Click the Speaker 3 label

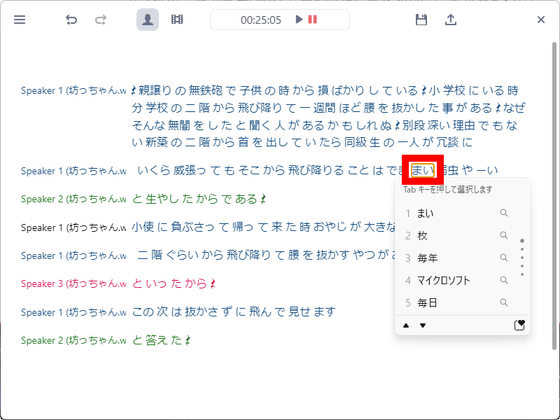(73, 284)
